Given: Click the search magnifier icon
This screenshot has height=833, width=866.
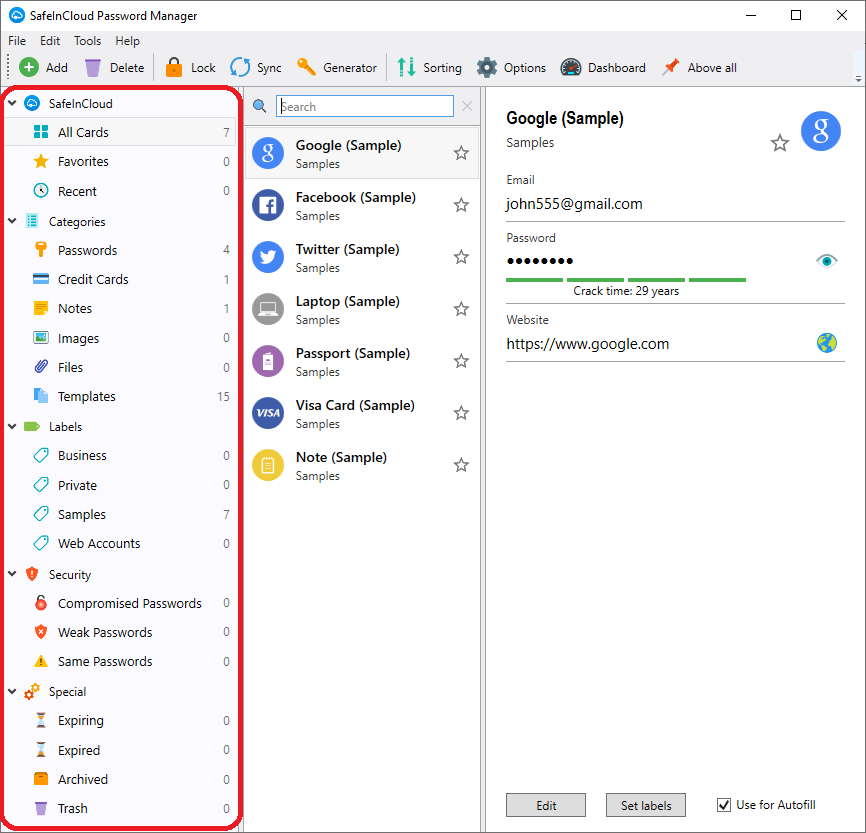Looking at the screenshot, I should coord(260,106).
